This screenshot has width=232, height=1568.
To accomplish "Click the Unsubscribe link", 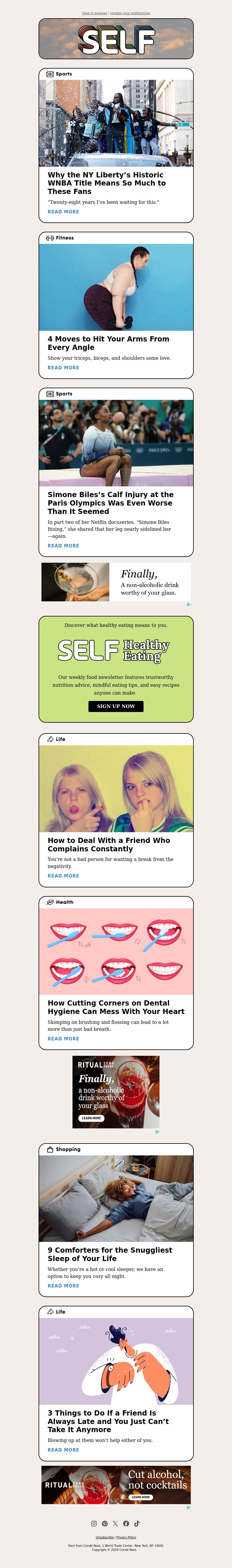I will click(104, 1537).
